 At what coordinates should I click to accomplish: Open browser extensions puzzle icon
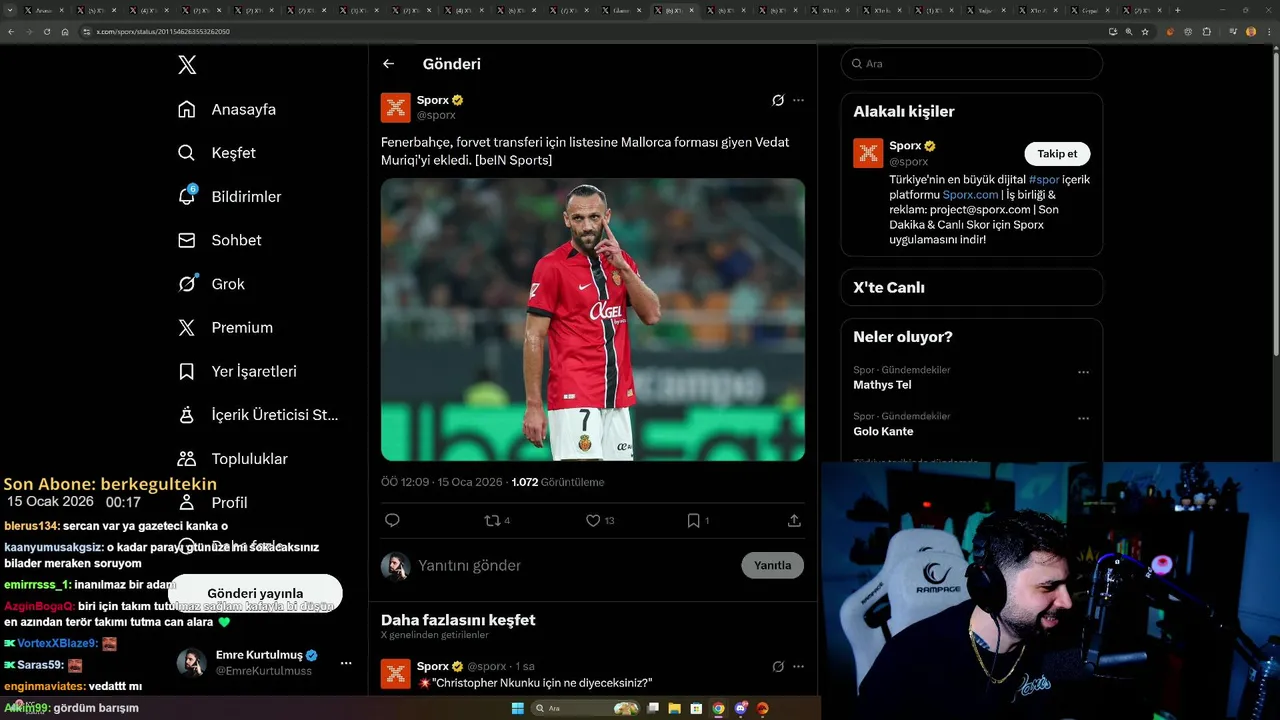click(1207, 32)
